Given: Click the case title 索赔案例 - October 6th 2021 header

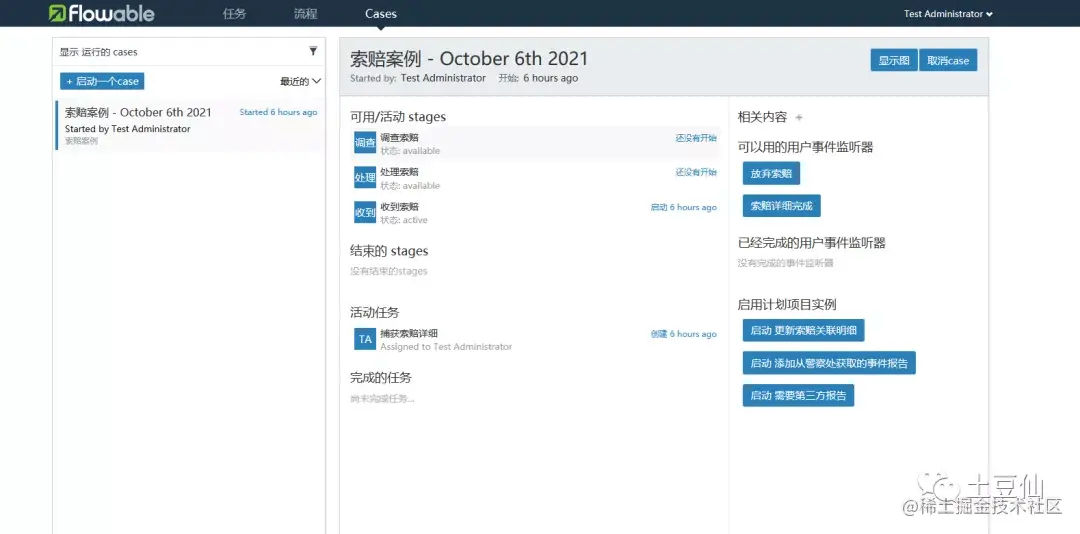Looking at the screenshot, I should click(x=469, y=58).
